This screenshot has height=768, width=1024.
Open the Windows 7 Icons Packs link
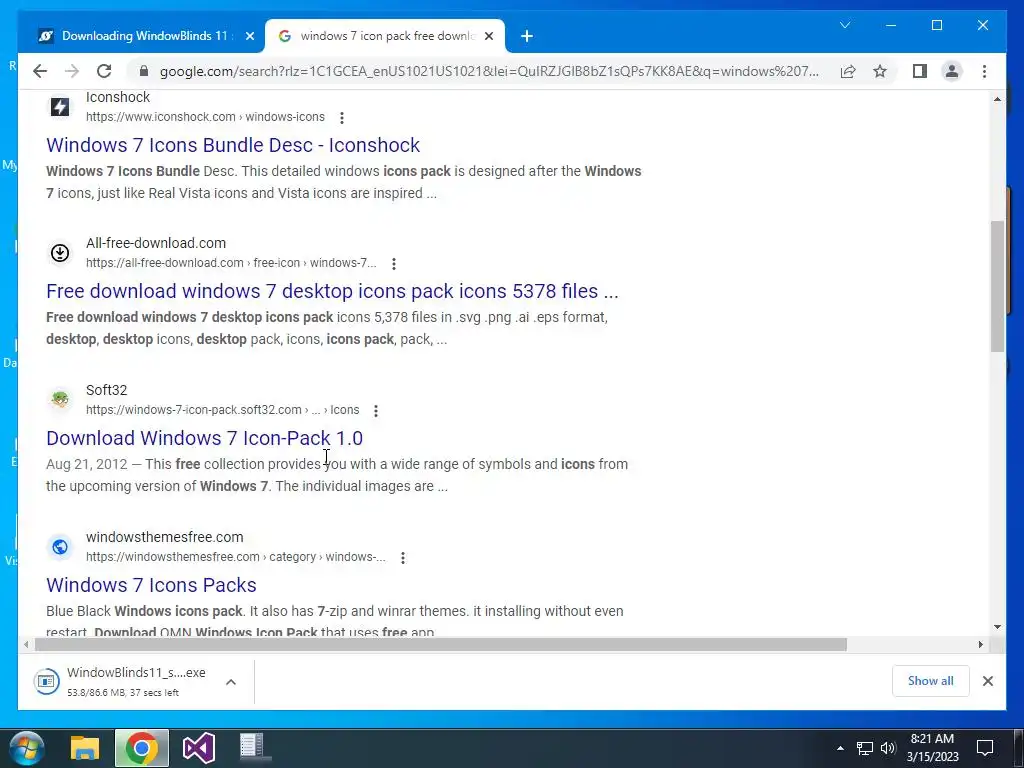151,585
